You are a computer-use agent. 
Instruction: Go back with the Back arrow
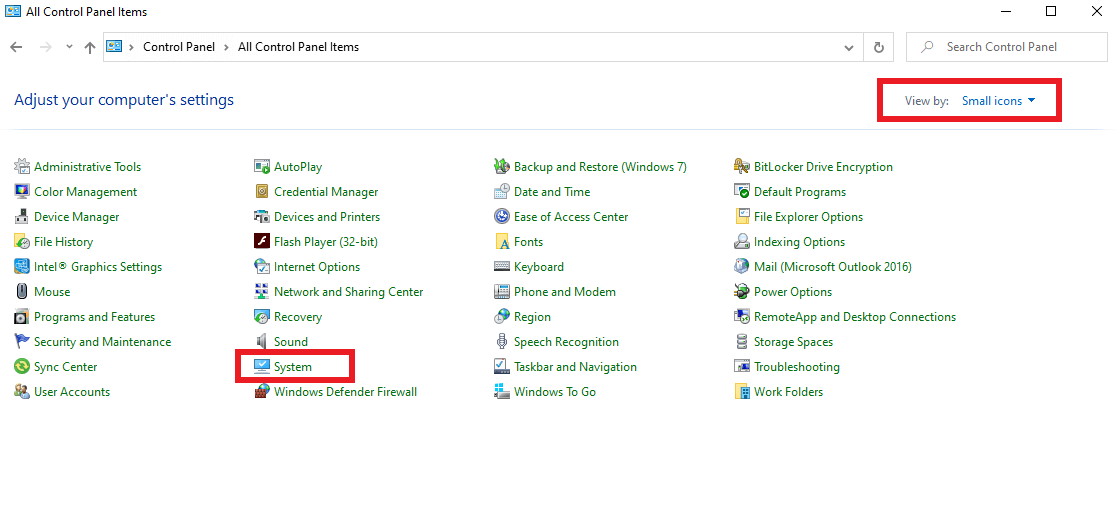point(16,47)
